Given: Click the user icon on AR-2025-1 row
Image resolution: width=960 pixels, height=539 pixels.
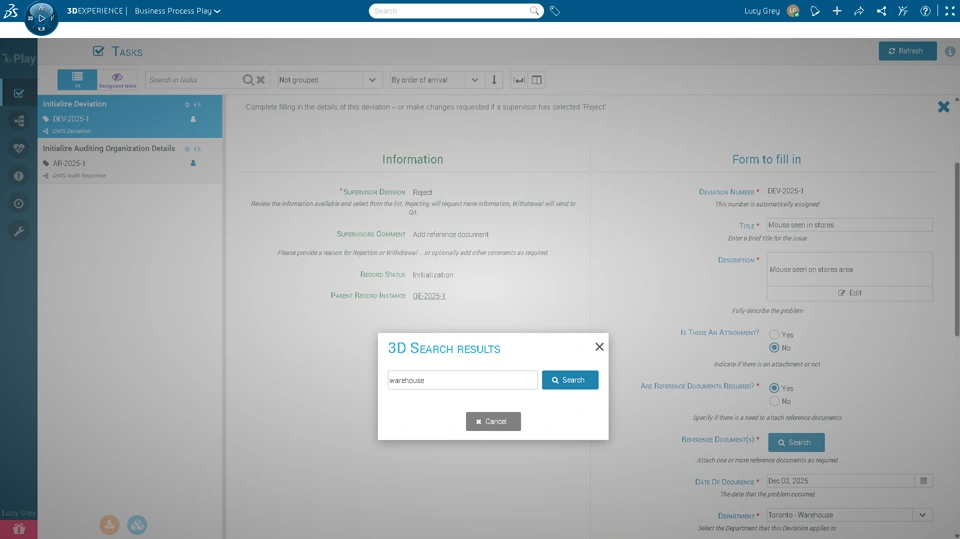Looking at the screenshot, I should point(193,163).
